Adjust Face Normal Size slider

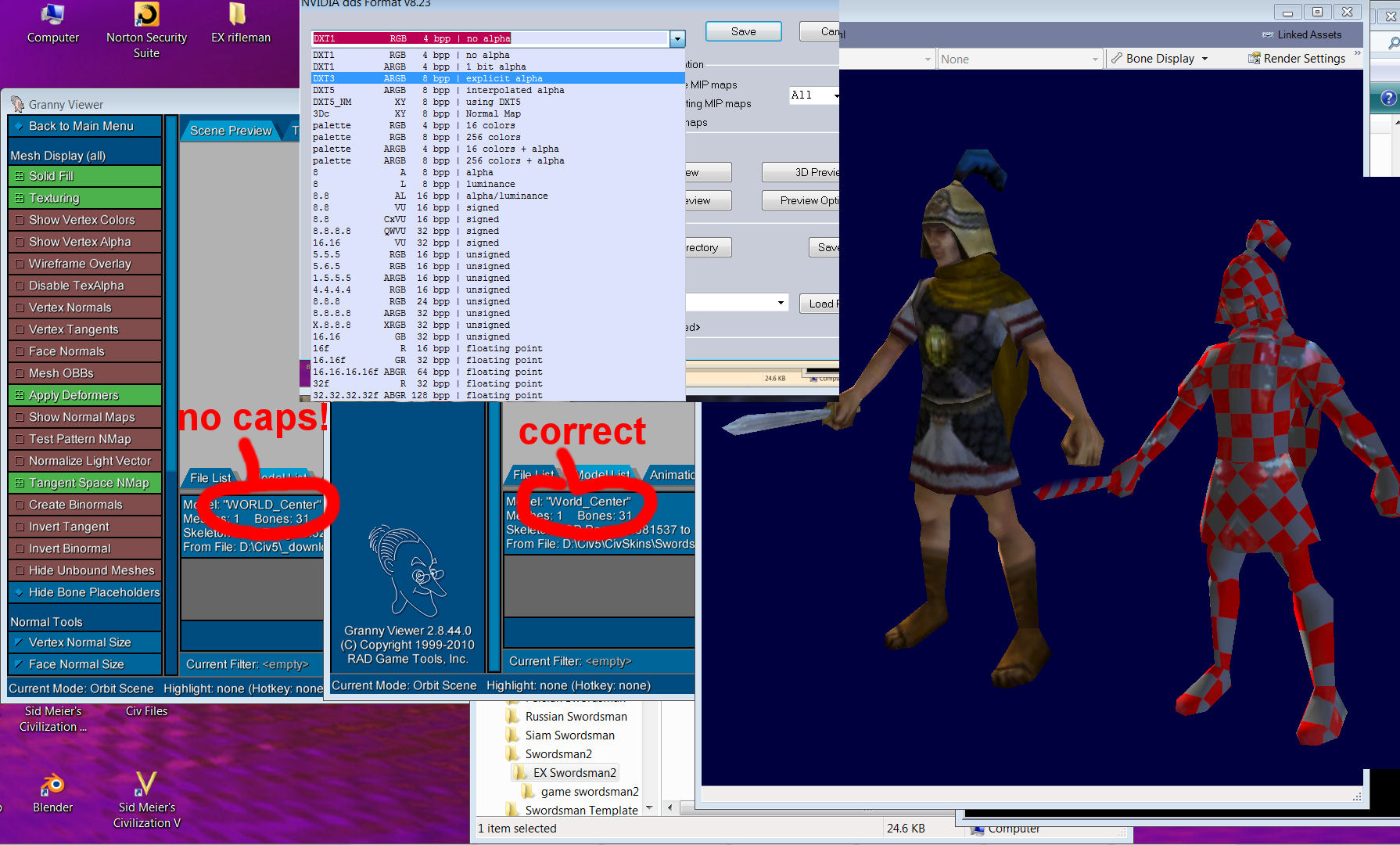pyautogui.click(x=84, y=664)
